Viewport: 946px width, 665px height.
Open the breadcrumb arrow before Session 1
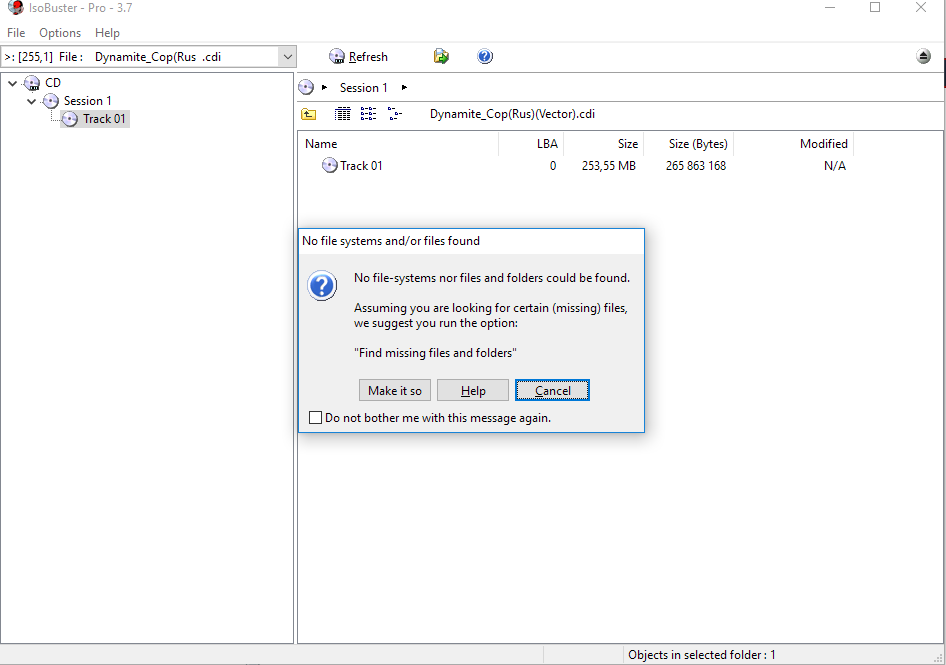click(325, 88)
